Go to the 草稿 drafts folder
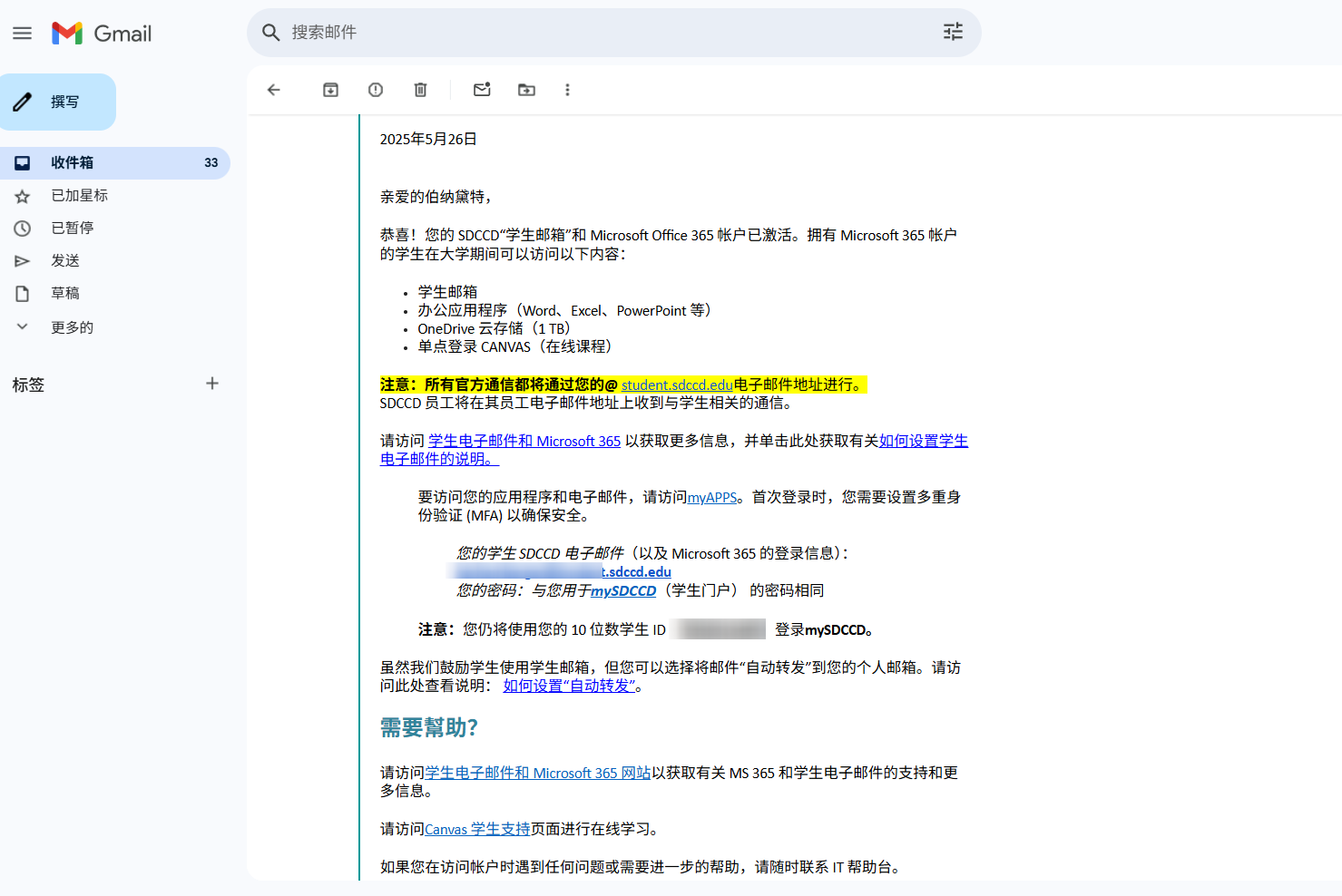The height and width of the screenshot is (896, 1342). tap(65, 294)
